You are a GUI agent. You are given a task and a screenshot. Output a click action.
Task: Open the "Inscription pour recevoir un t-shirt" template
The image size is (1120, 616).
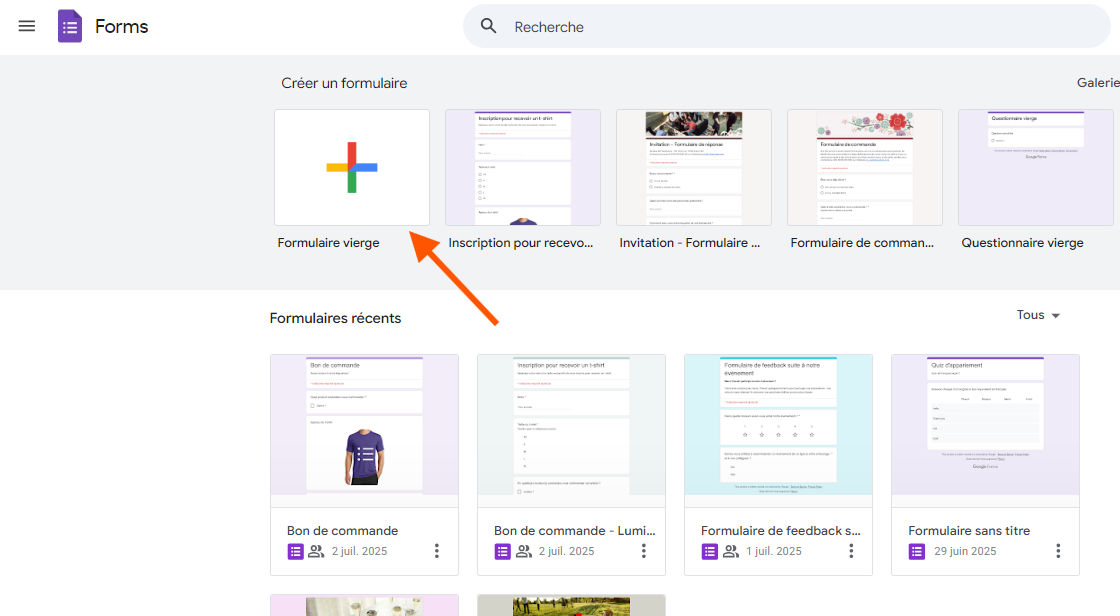click(x=522, y=167)
